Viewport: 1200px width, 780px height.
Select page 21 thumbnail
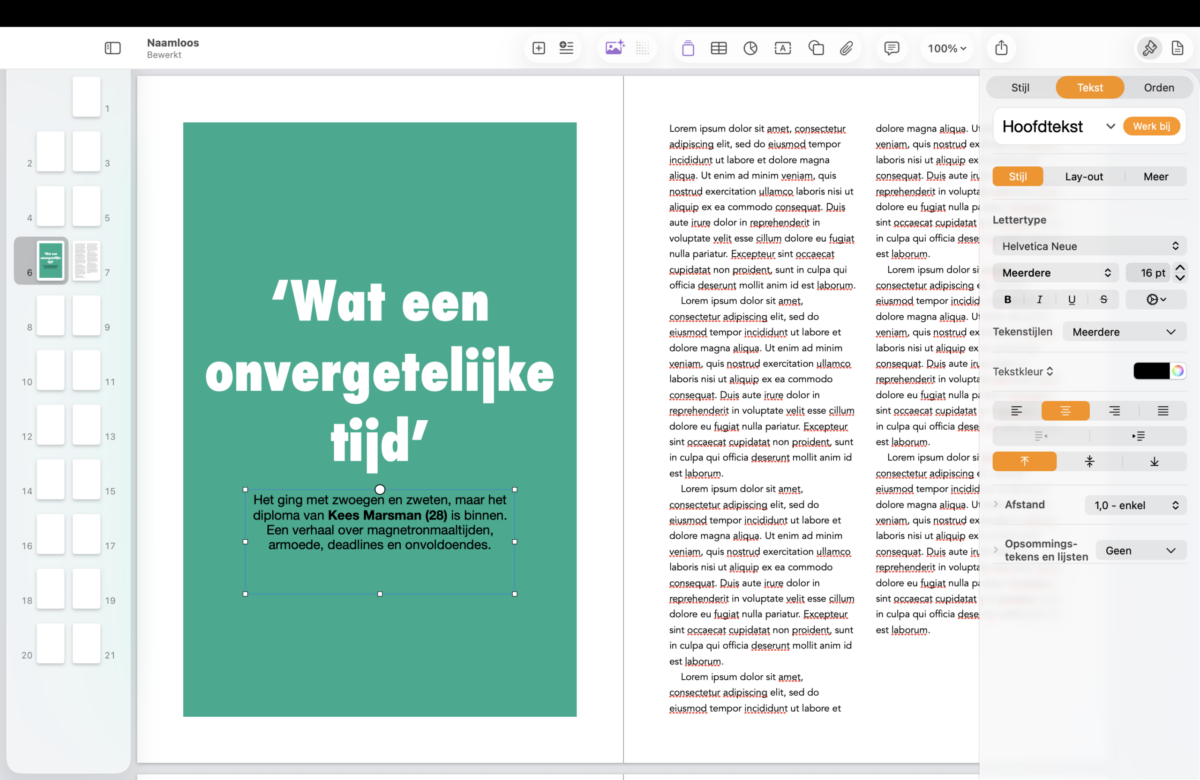tap(86, 644)
